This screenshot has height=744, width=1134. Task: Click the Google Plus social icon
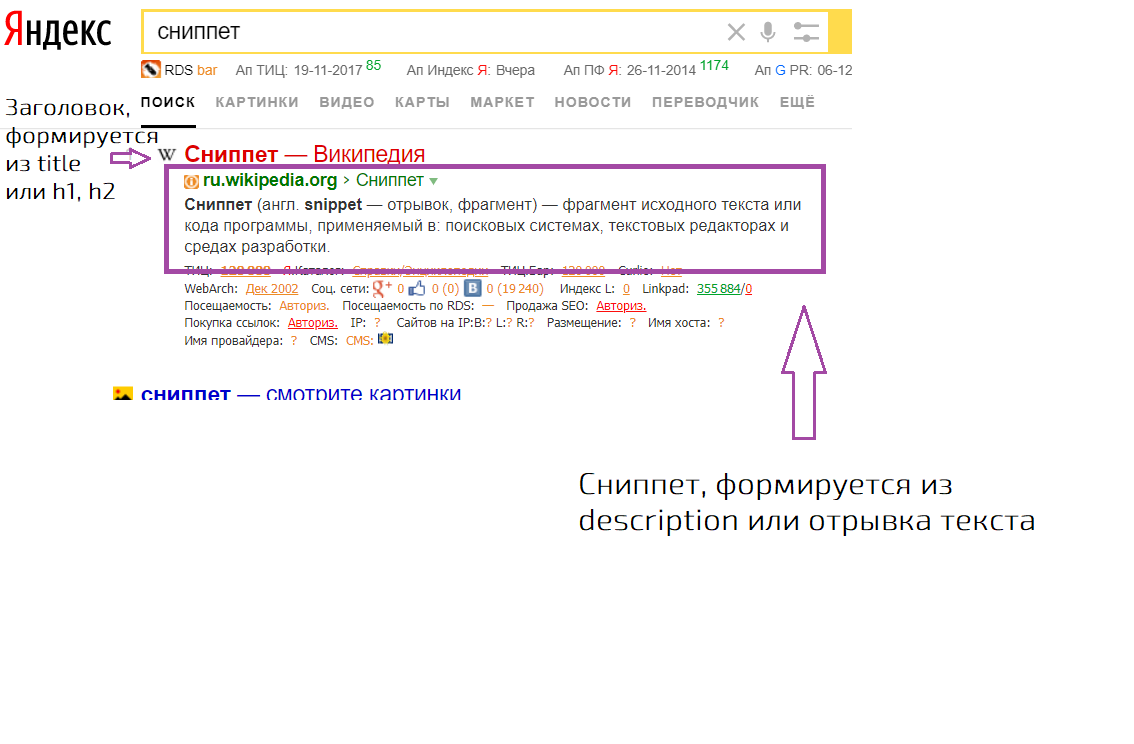click(382, 288)
